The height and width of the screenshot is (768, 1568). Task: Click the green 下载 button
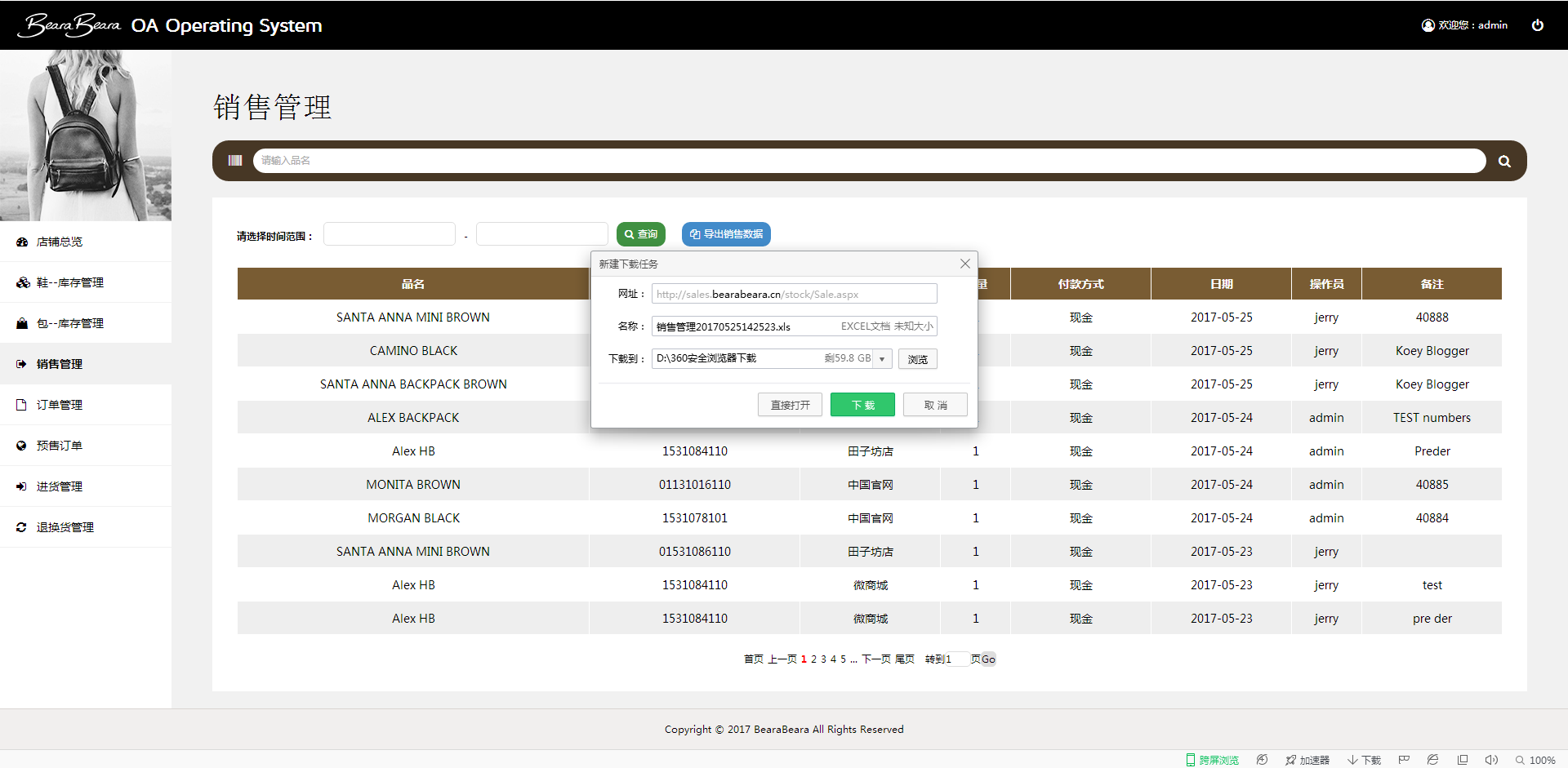click(x=862, y=405)
